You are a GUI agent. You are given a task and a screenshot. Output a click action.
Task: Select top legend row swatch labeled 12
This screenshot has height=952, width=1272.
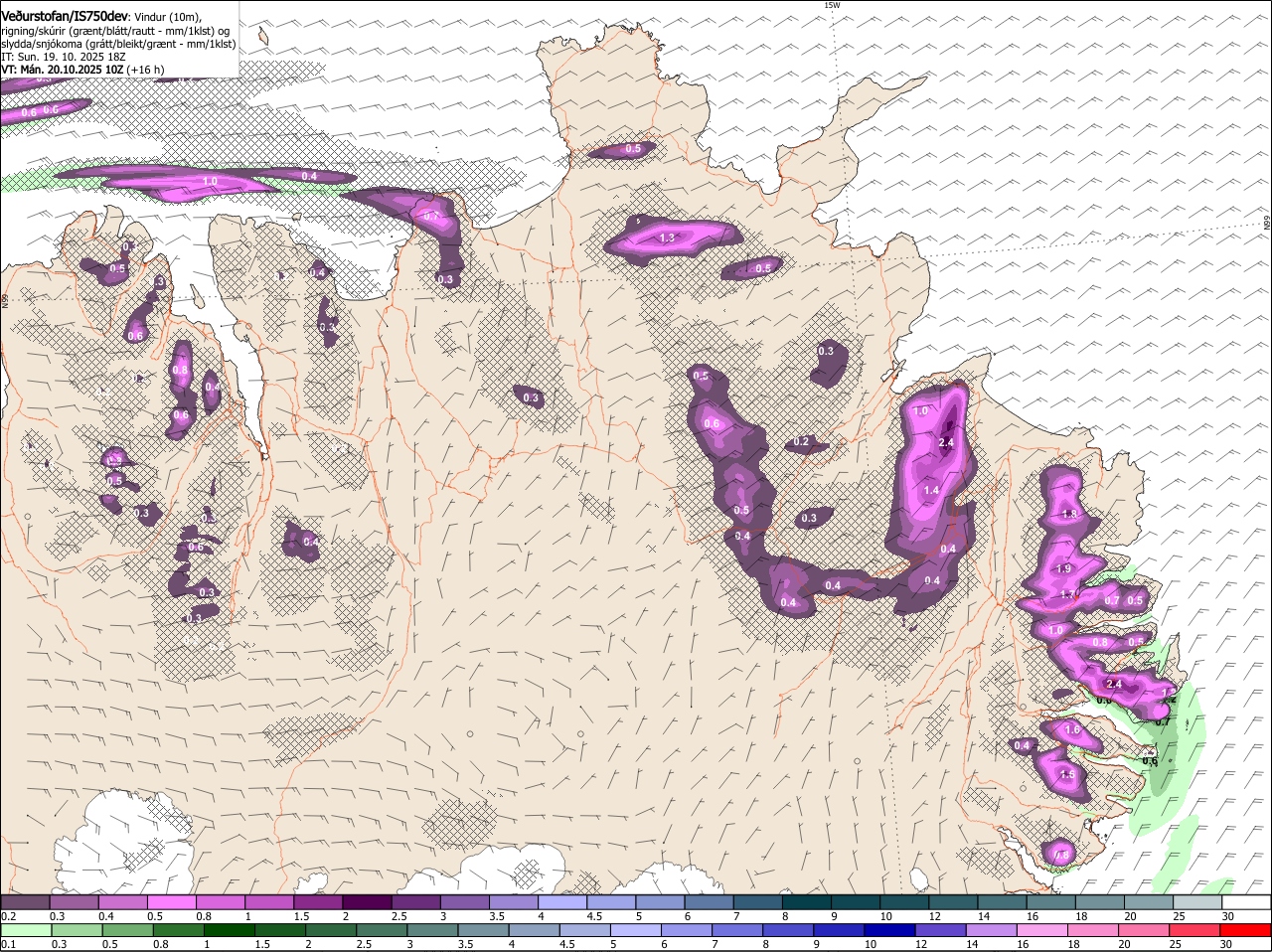click(x=955, y=902)
